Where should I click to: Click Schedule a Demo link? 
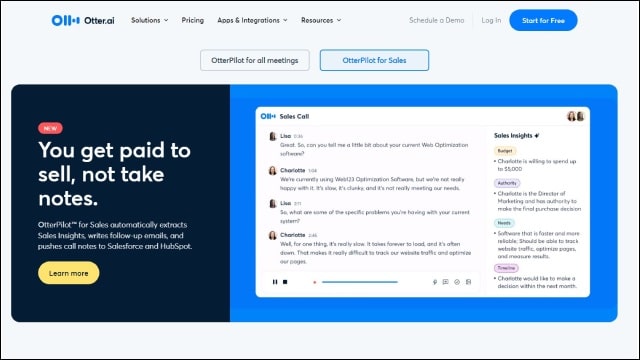tap(436, 20)
